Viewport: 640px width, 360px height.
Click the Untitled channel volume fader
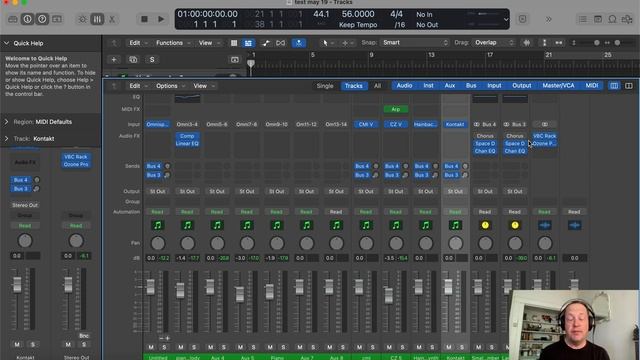[151, 287]
